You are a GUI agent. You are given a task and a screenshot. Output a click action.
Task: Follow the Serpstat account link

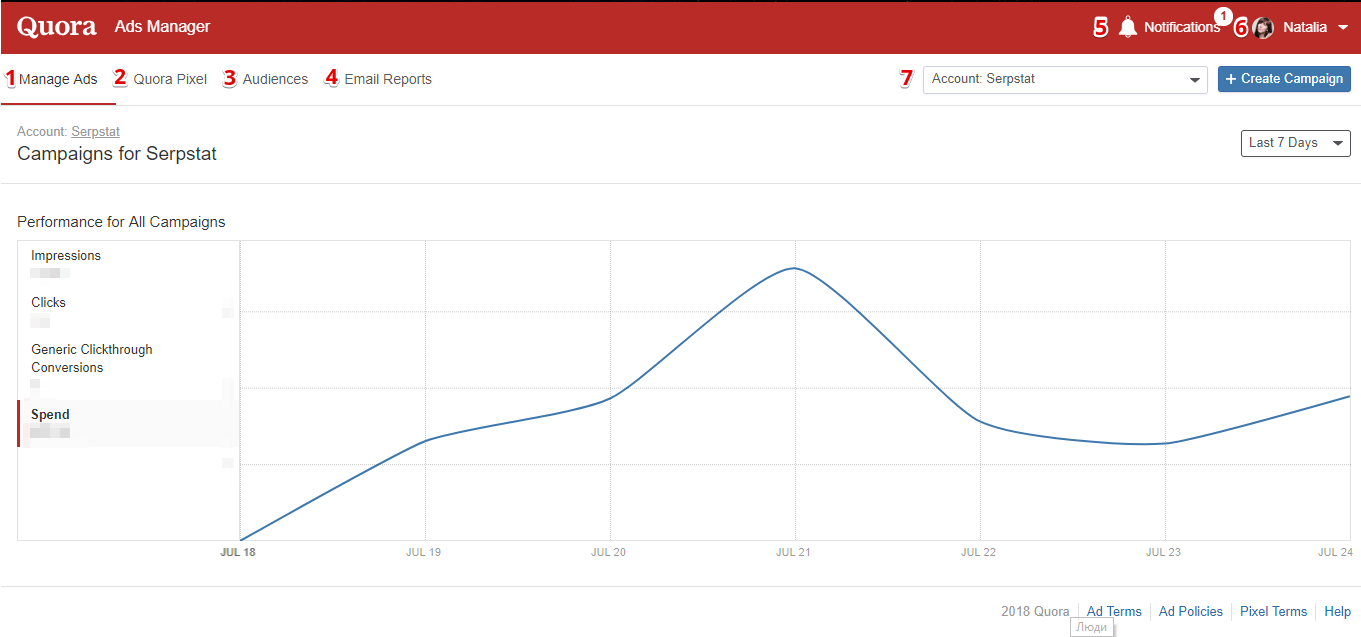pyautogui.click(x=95, y=132)
